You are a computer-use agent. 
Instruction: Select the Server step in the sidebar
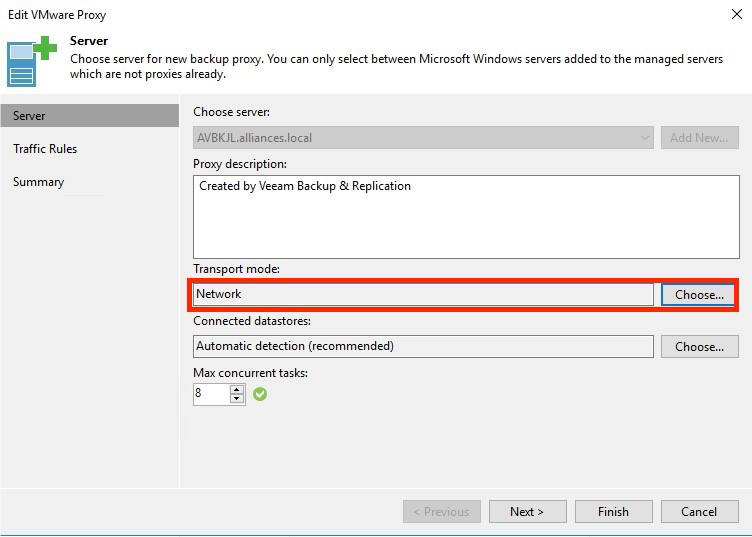tap(30, 116)
